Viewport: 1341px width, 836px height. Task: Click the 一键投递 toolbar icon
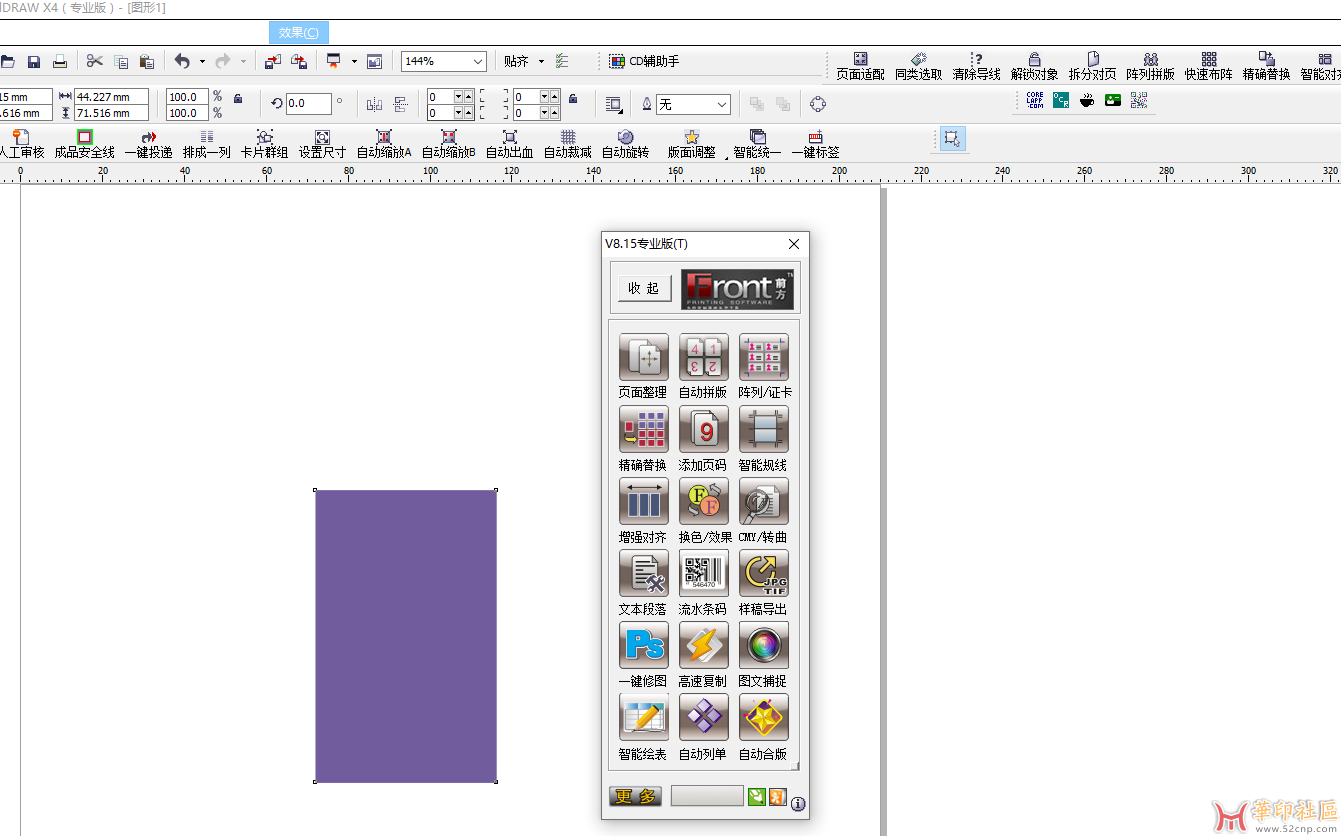pyautogui.click(x=148, y=144)
